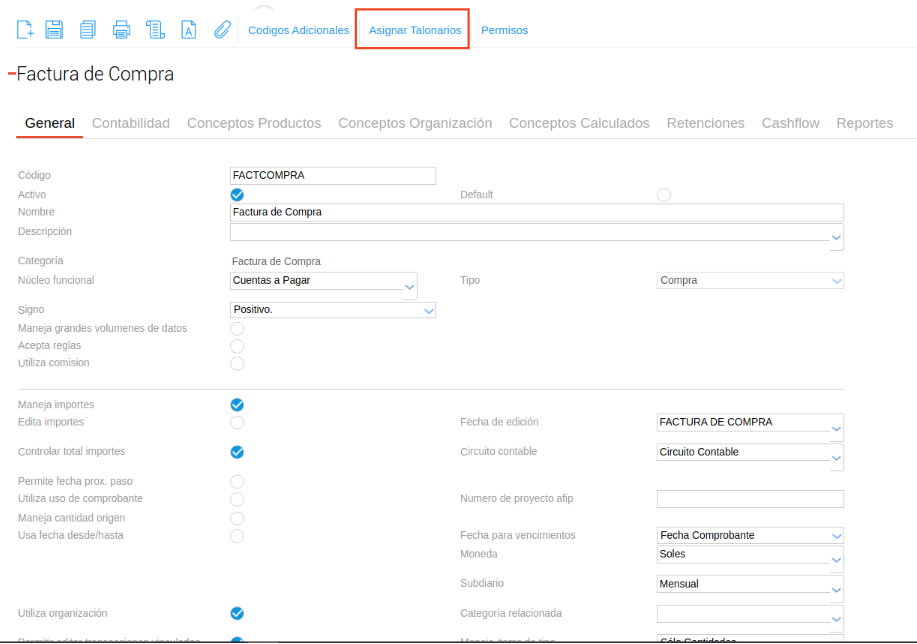Screen dimensions: 917x644
Task: Enable the Default option
Action: pos(664,195)
